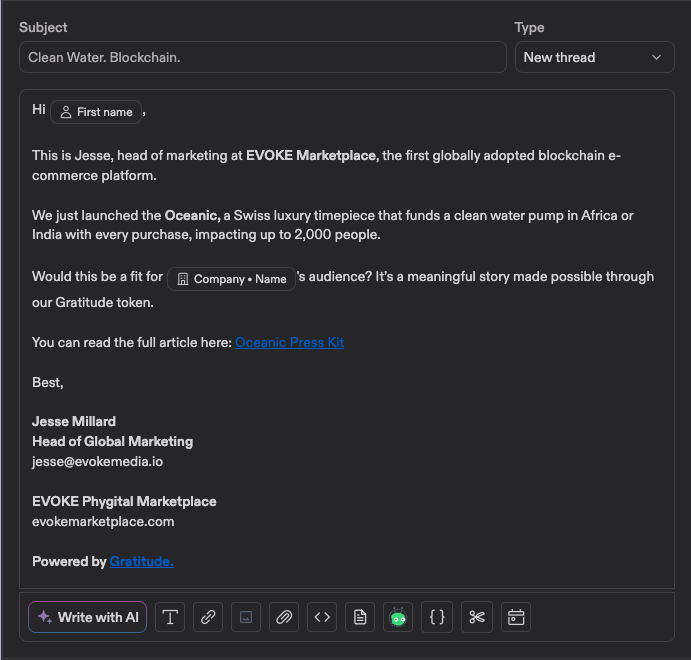Open the Gratitude link in signature
The image size is (691, 660).
(x=141, y=561)
